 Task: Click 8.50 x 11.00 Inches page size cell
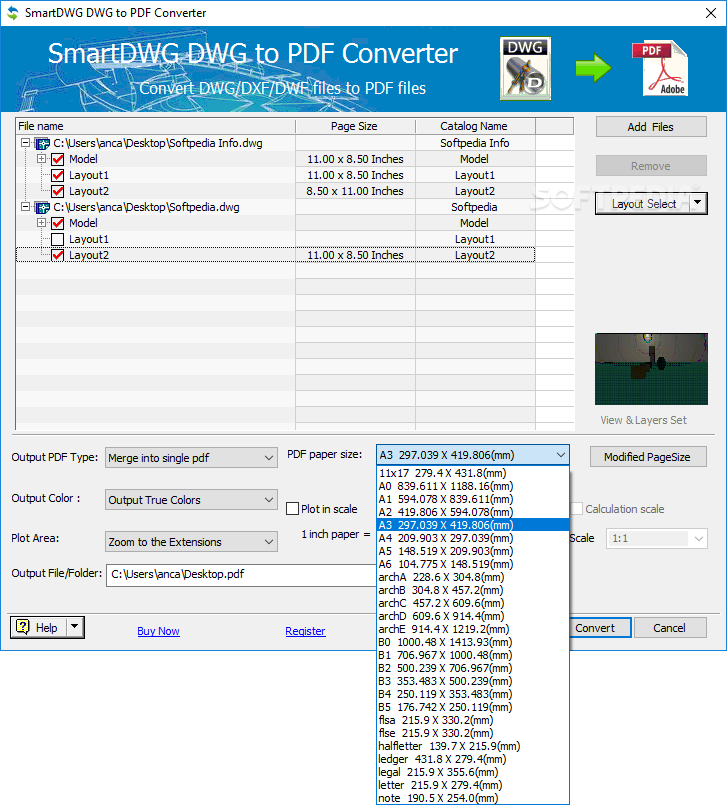355,191
